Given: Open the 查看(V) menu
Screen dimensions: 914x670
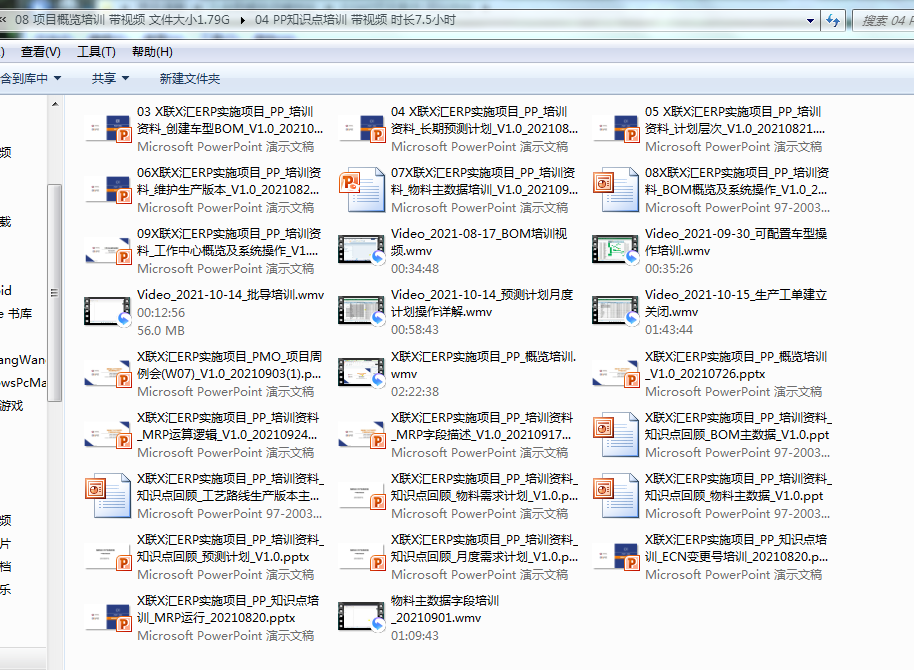Looking at the screenshot, I should coord(40,52).
